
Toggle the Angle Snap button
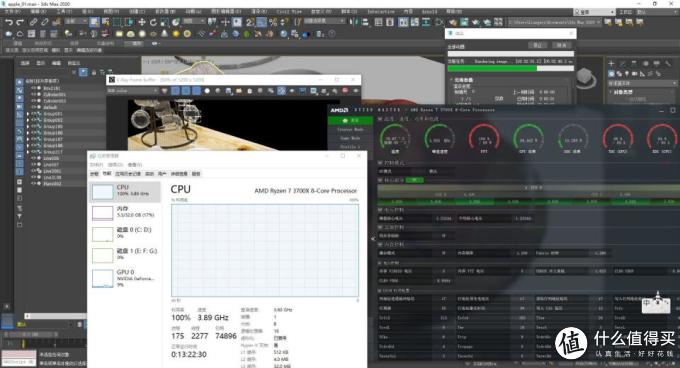262,22
